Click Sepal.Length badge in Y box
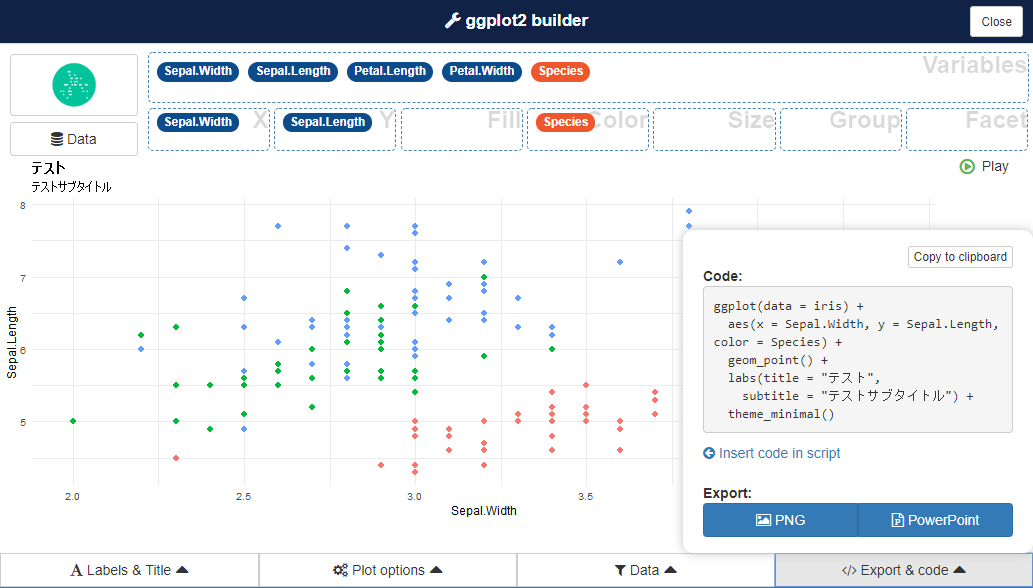 tap(327, 122)
